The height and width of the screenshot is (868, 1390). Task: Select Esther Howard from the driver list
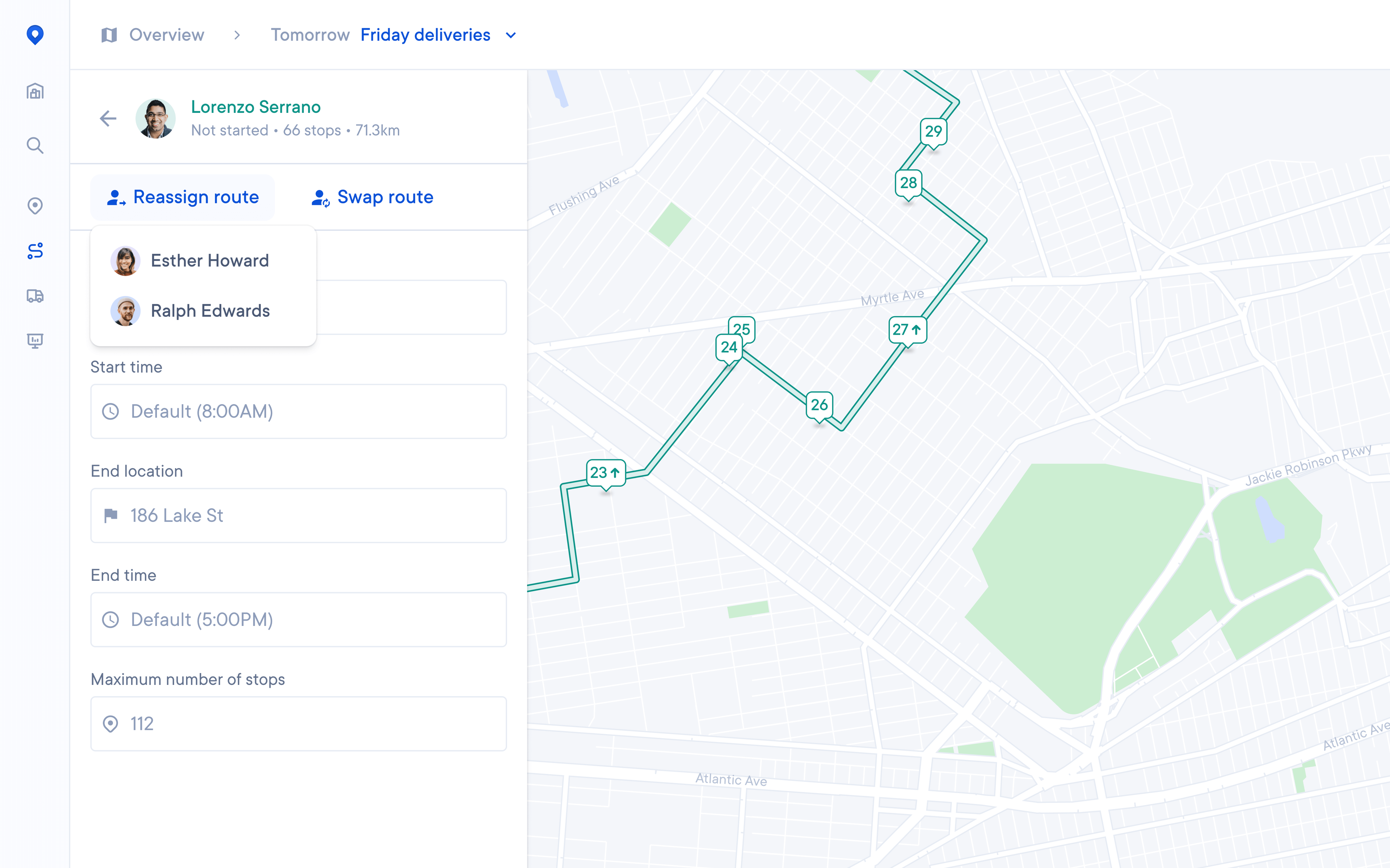[x=210, y=260]
